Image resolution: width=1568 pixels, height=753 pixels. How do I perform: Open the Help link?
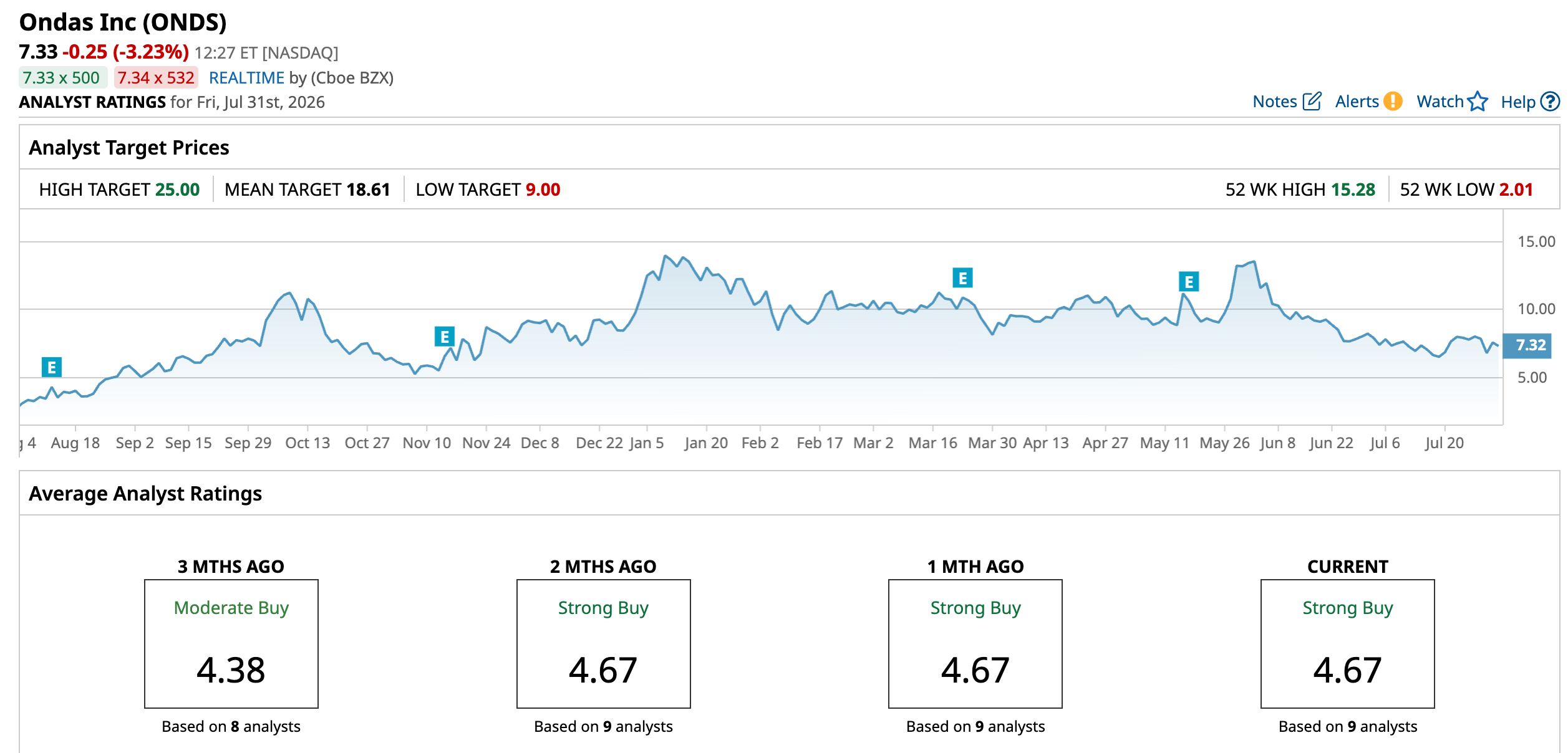point(1518,102)
